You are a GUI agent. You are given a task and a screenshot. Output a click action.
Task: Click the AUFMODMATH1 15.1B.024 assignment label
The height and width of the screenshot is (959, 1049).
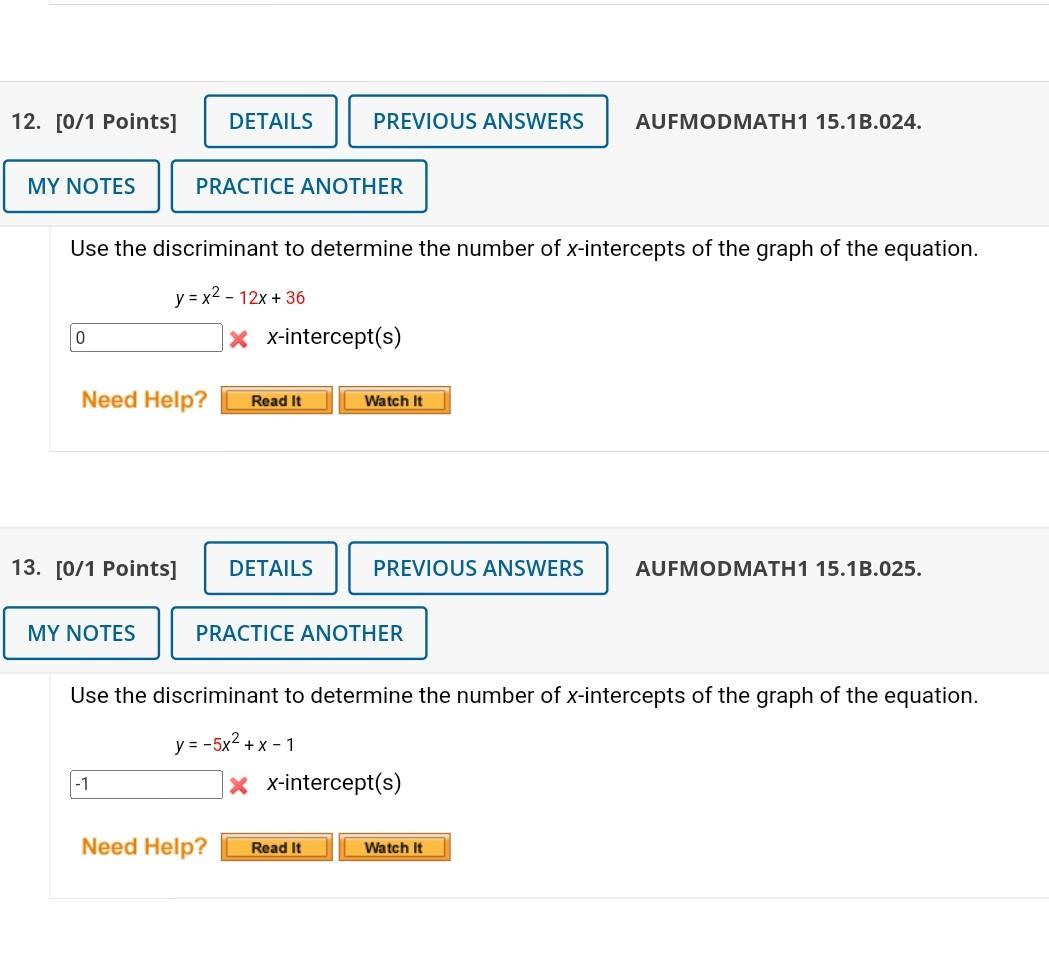[778, 121]
